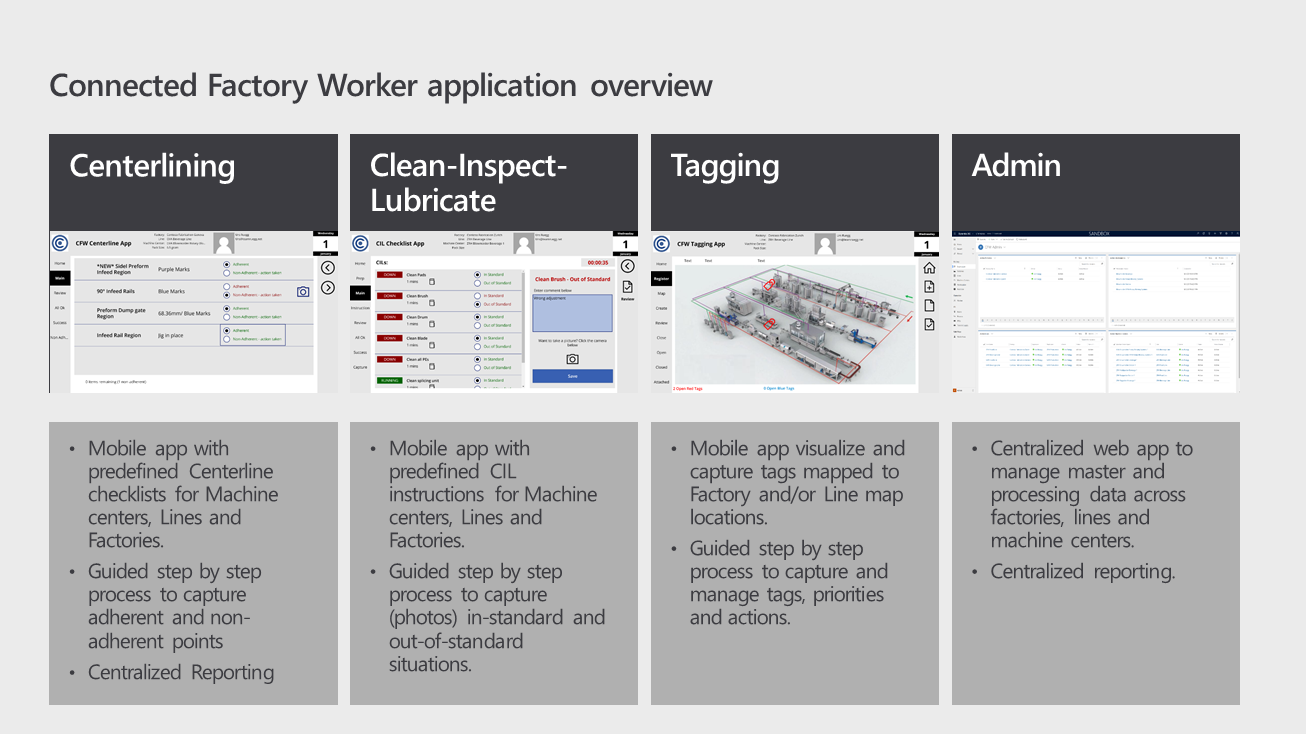Click the clipboard icon on the Clean Drum row
The height and width of the screenshot is (734, 1306).
(x=432, y=324)
